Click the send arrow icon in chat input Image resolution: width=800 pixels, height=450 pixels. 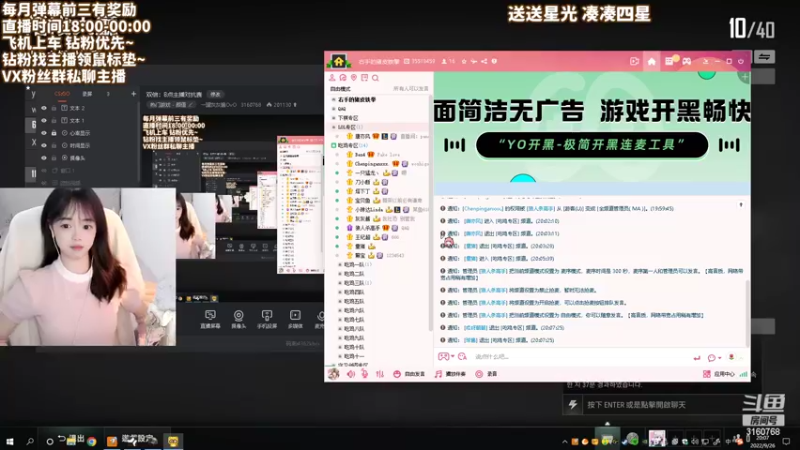pyautogui.click(x=696, y=358)
